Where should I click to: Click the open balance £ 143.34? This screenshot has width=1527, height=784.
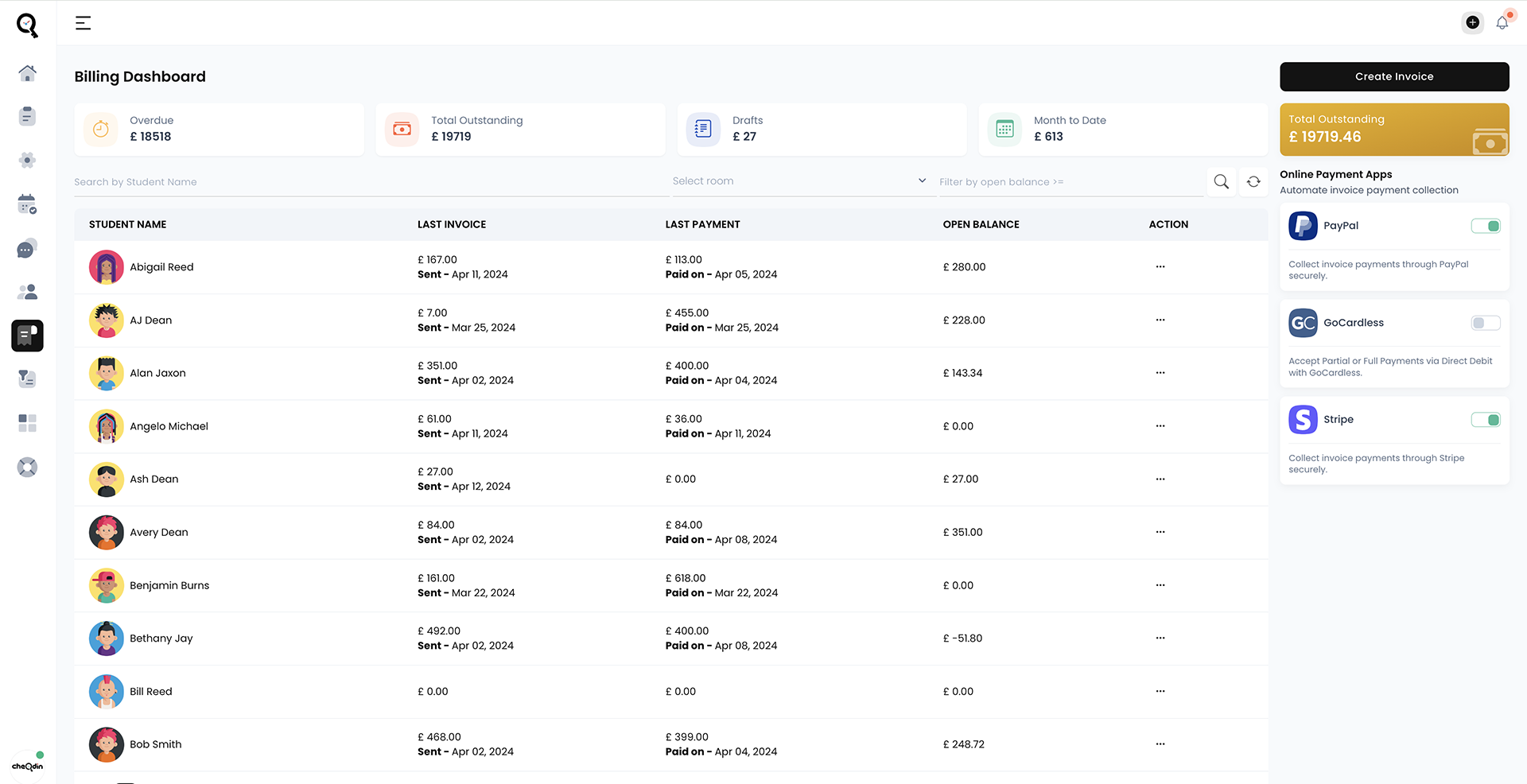pos(963,373)
